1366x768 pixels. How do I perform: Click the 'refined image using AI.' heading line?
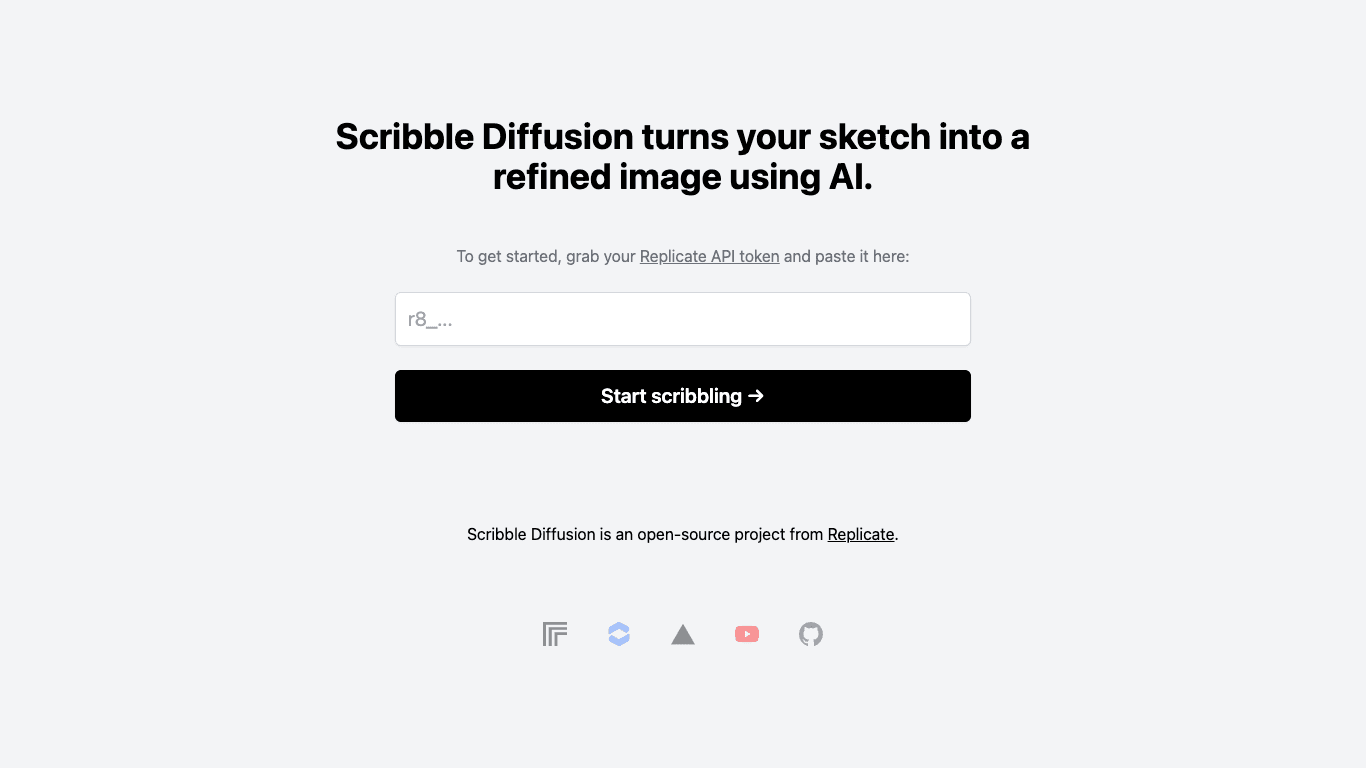683,177
